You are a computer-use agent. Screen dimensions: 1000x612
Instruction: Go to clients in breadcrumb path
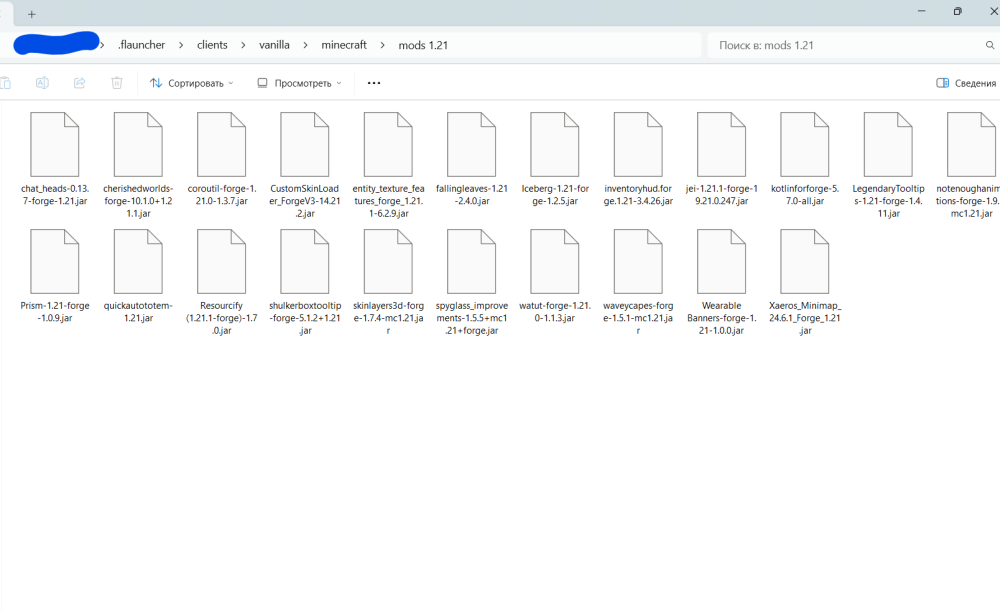(212, 45)
